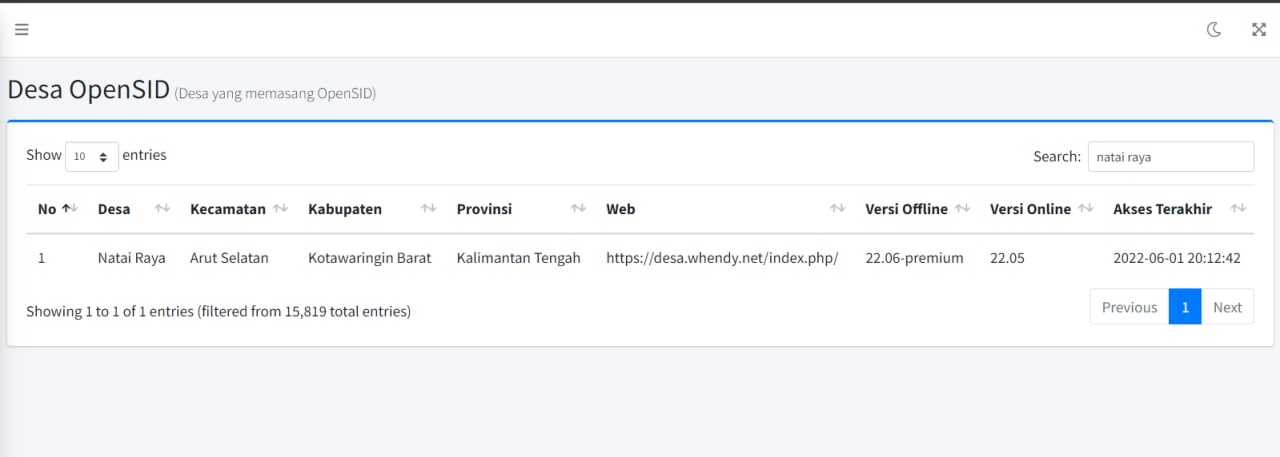Viewport: 1280px width, 457px height.
Task: Select pagination page 1
Action: pyautogui.click(x=1185, y=308)
